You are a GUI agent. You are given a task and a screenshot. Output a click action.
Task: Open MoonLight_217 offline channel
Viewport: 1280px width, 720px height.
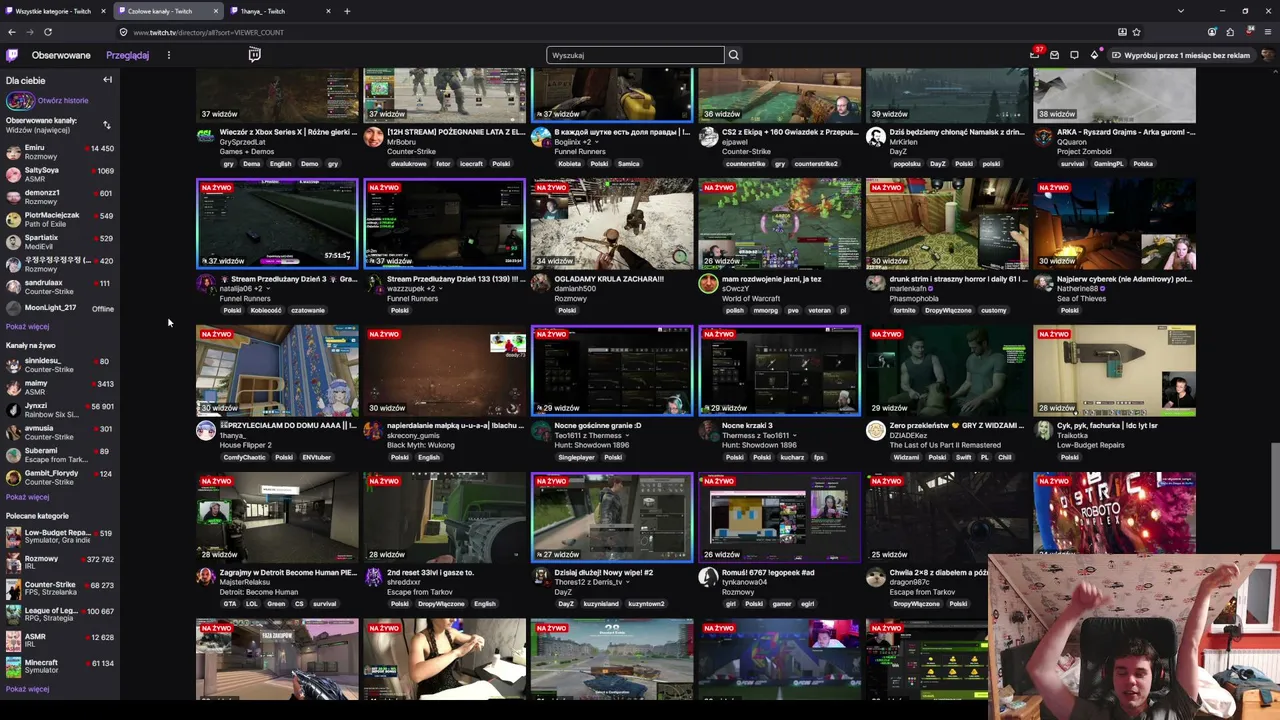coord(60,308)
